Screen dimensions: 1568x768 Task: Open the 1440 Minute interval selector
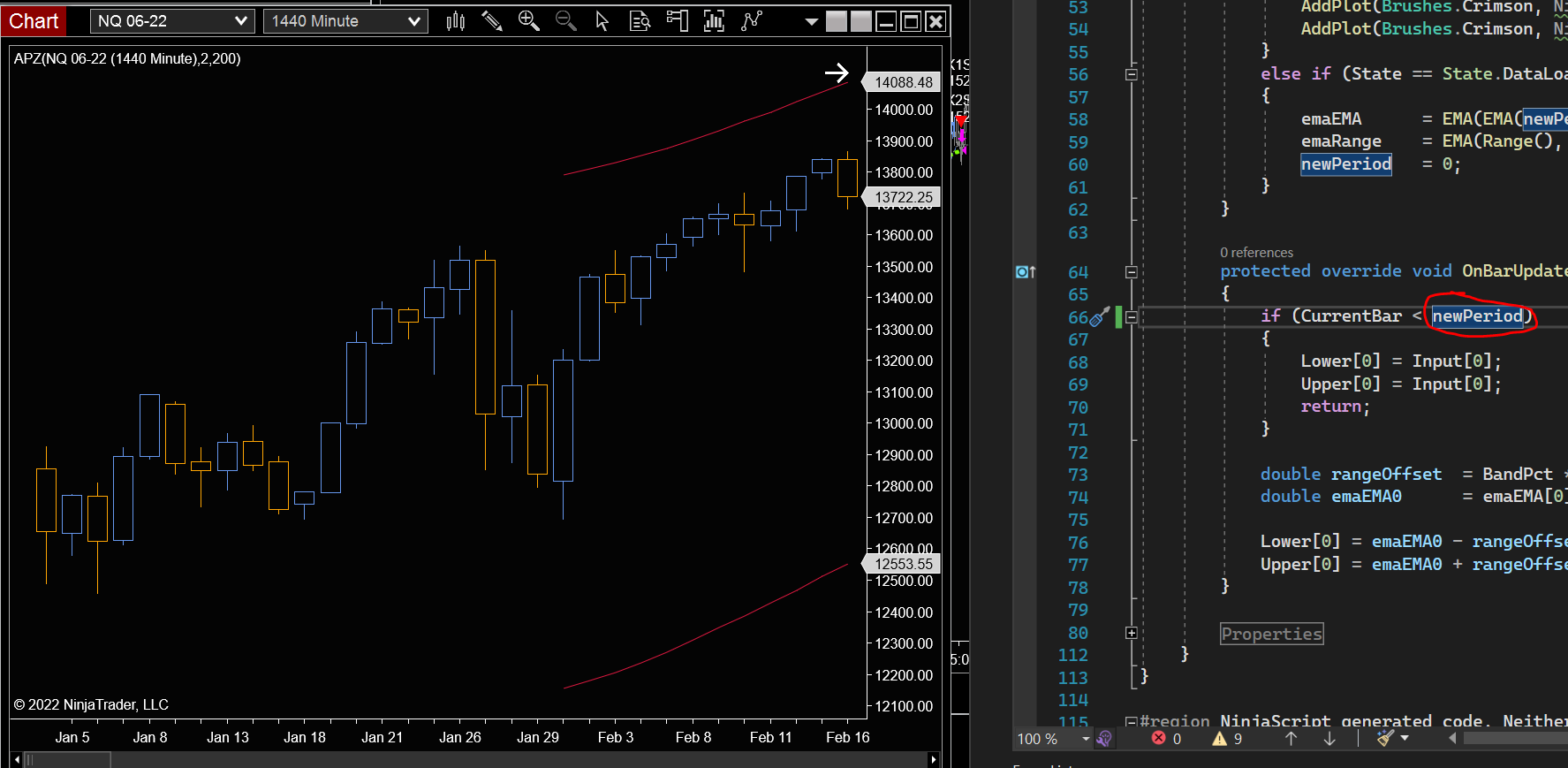coord(345,21)
